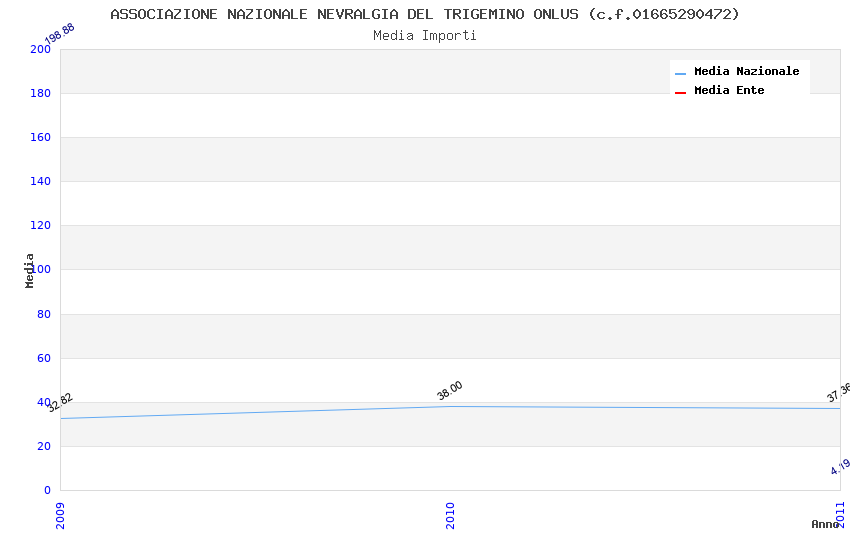This screenshot has width=850, height=550.
Task: Click the y-axis value 60
Action: click(44, 358)
